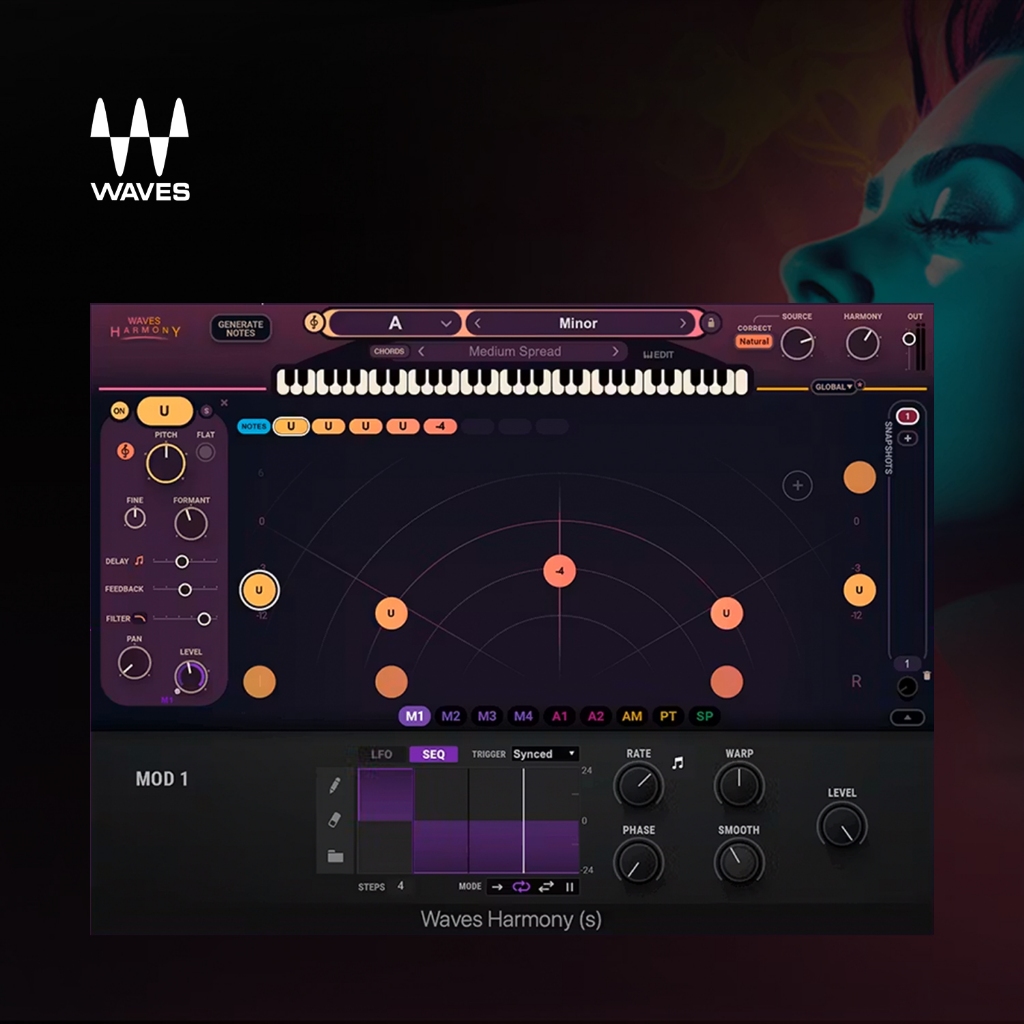Select previous scale with arrow left of Minor
The image size is (1024, 1024).
point(477,323)
